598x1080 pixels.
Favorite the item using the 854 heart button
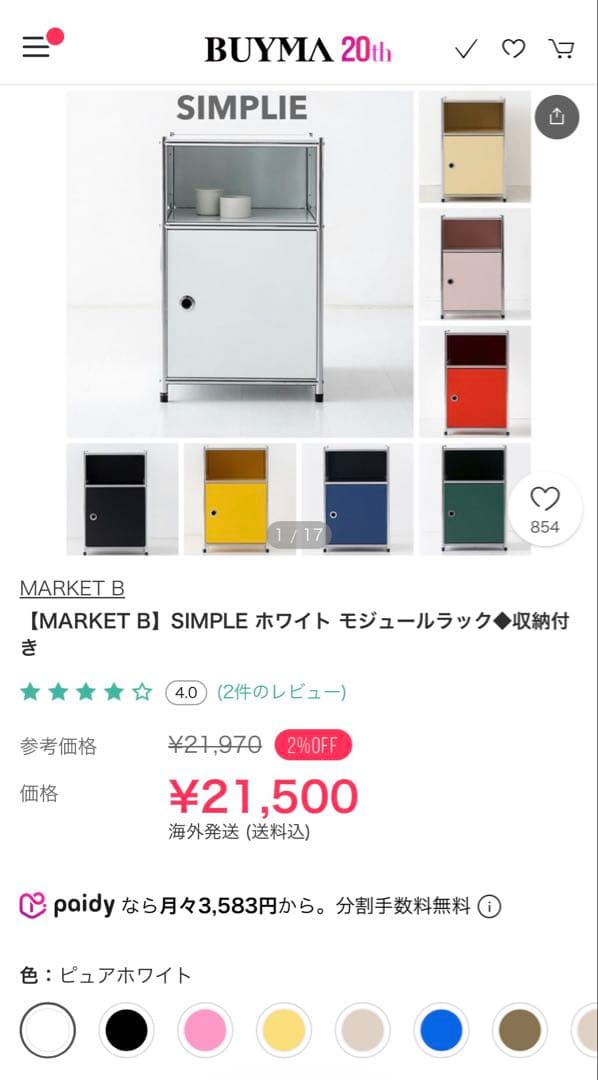tap(545, 509)
